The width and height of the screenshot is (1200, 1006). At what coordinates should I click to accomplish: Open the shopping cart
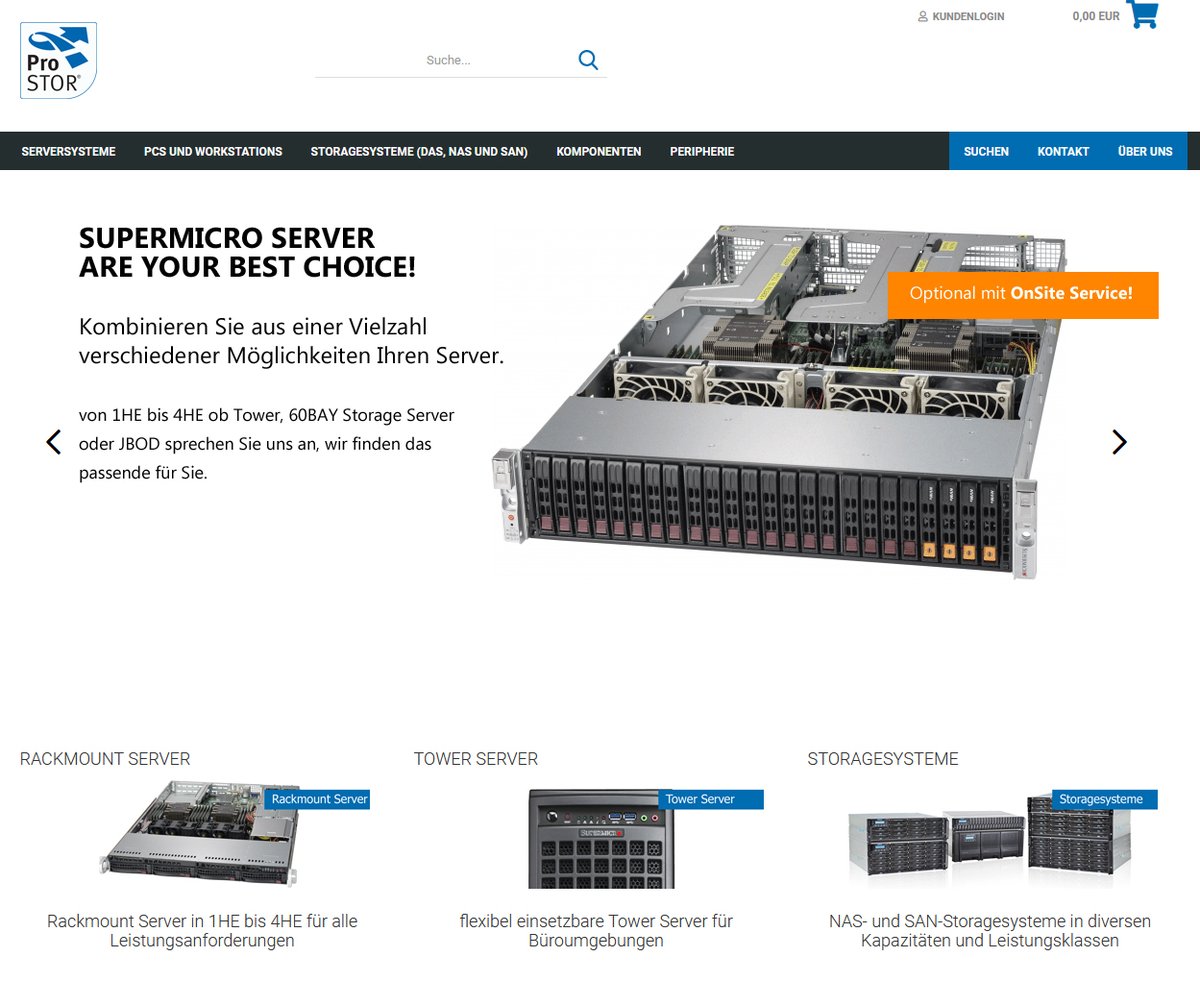click(x=1141, y=15)
